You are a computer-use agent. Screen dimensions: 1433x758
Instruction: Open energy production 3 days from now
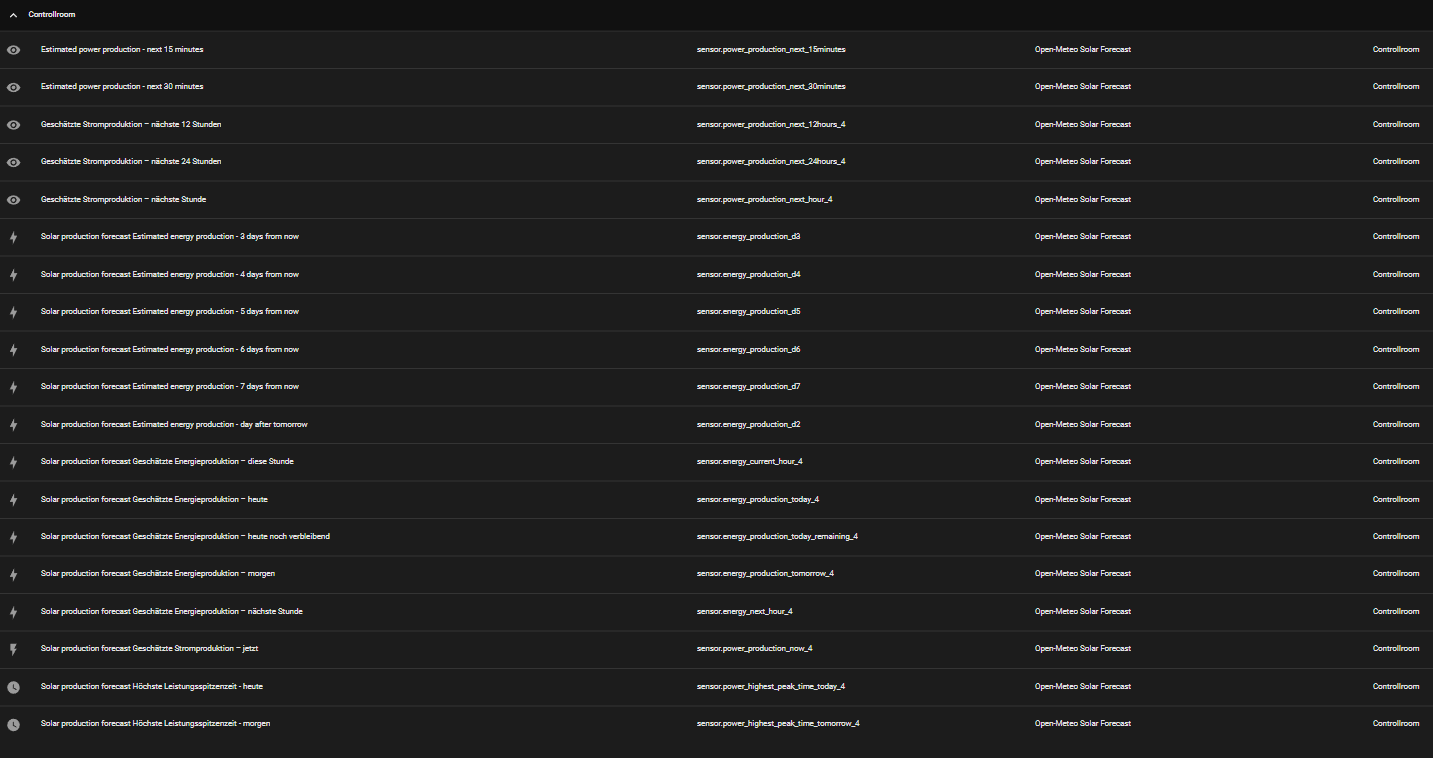coord(170,237)
